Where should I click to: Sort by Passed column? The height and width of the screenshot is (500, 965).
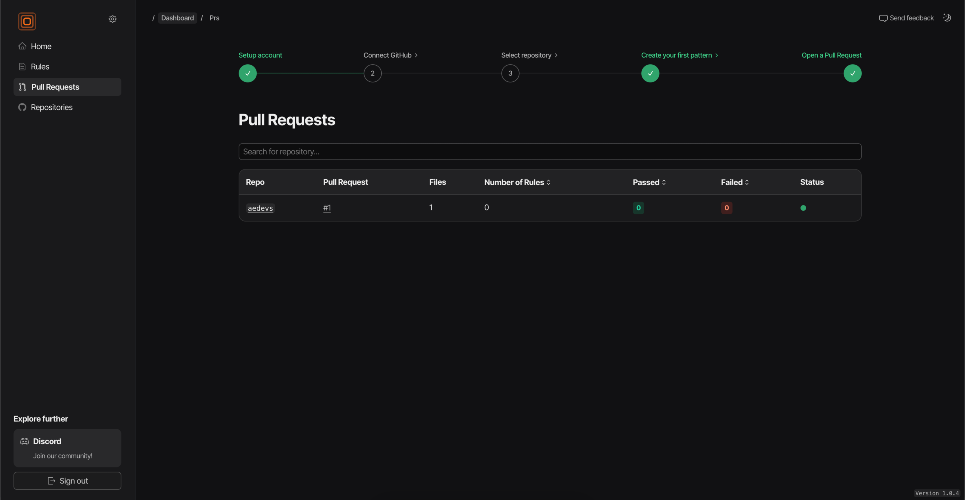tap(649, 182)
